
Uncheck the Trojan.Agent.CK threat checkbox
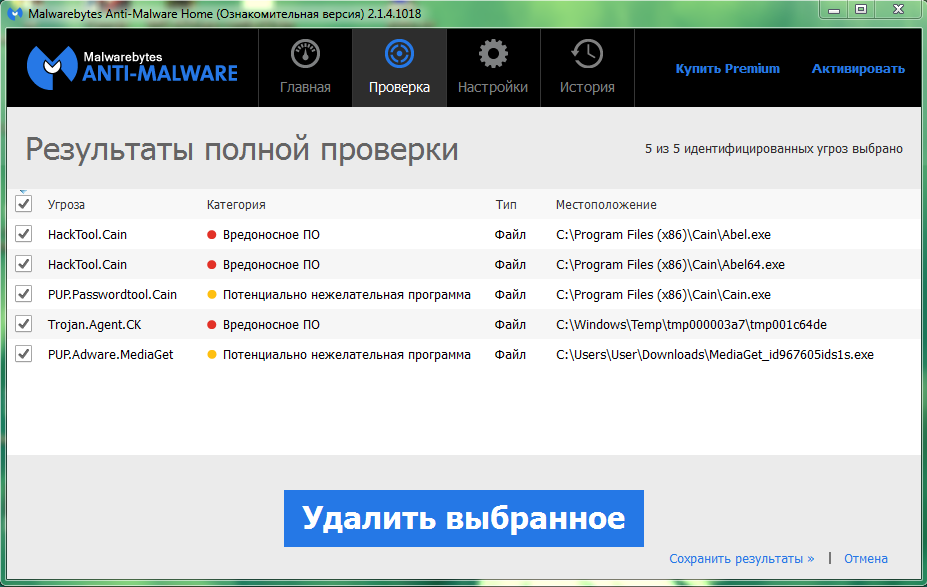click(24, 325)
